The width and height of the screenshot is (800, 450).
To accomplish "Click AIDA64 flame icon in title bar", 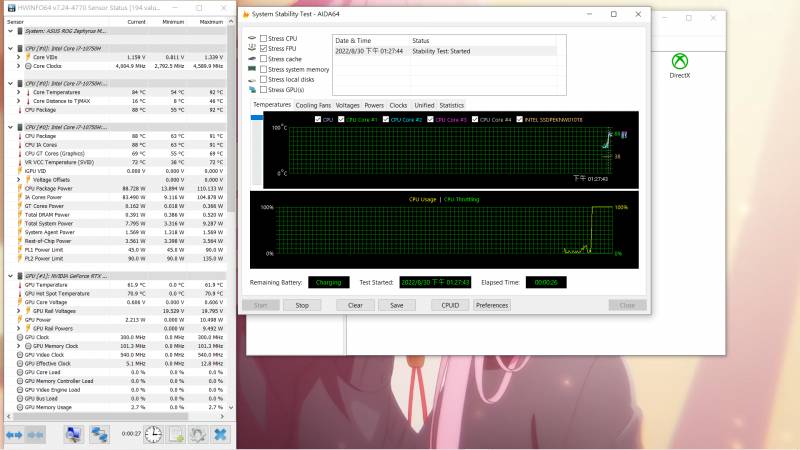I will click(246, 14).
